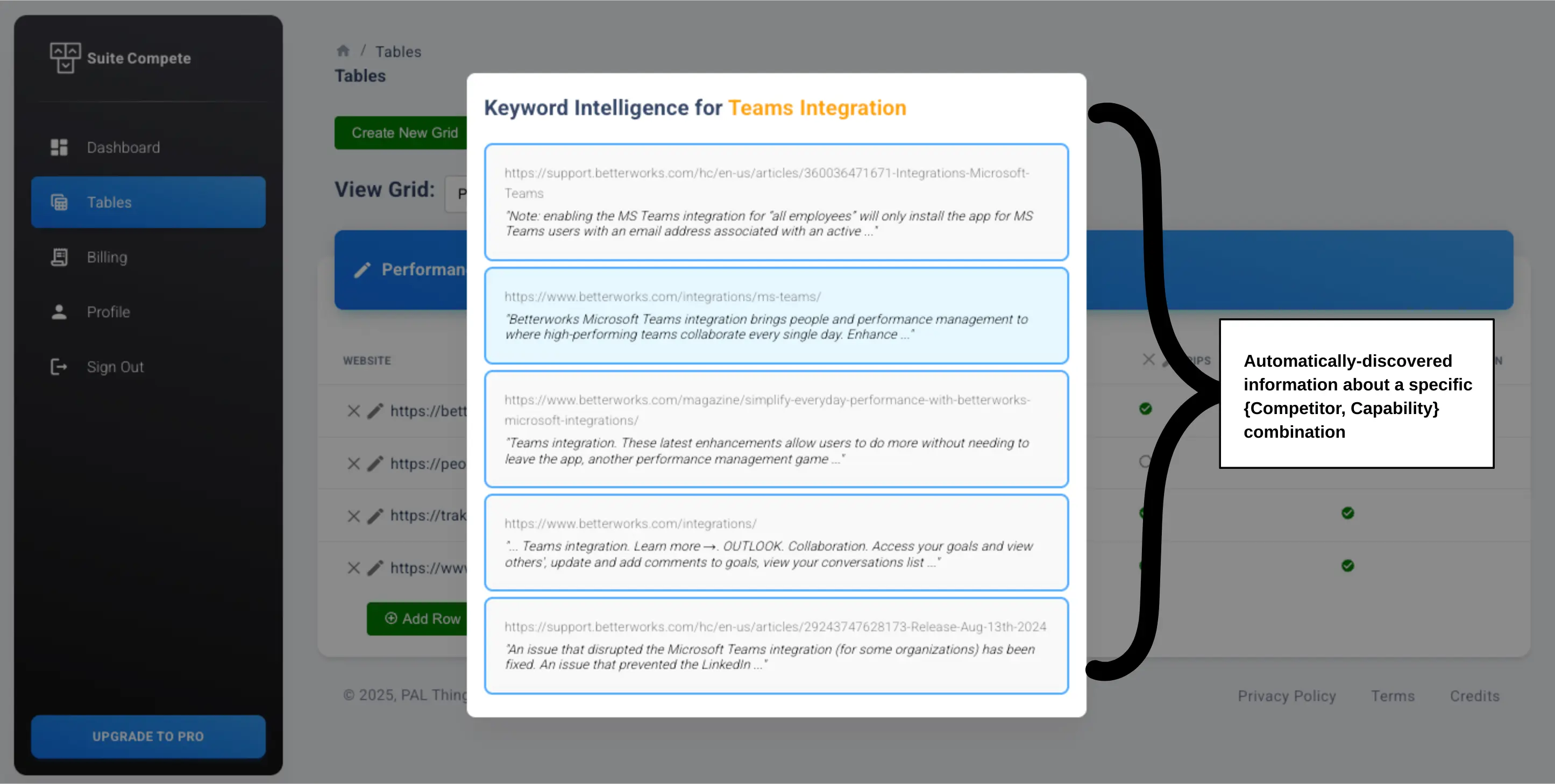
Task: Open the Dashboard sidebar item
Action: click(x=123, y=147)
